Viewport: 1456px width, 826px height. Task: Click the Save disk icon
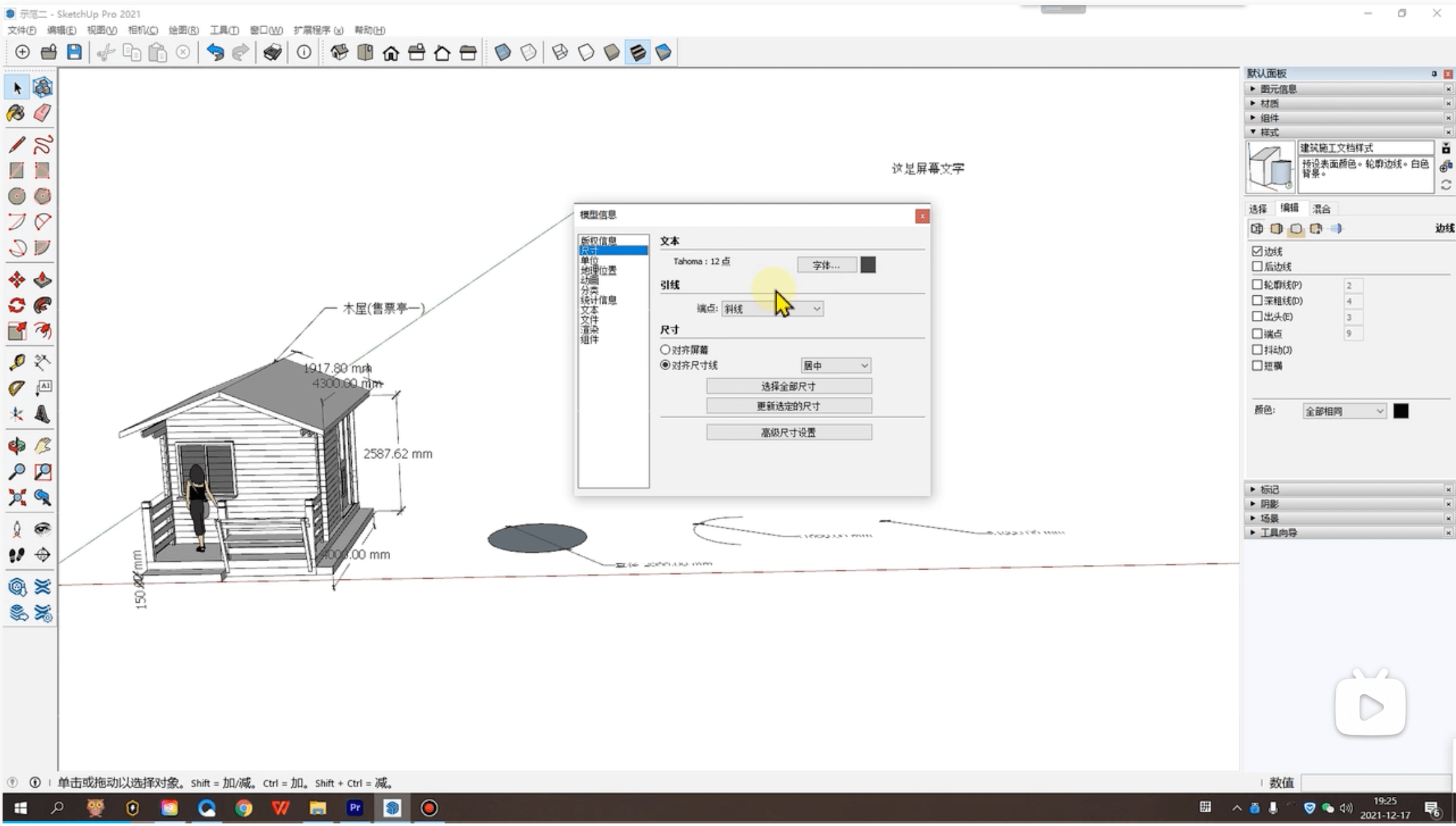pyautogui.click(x=74, y=52)
